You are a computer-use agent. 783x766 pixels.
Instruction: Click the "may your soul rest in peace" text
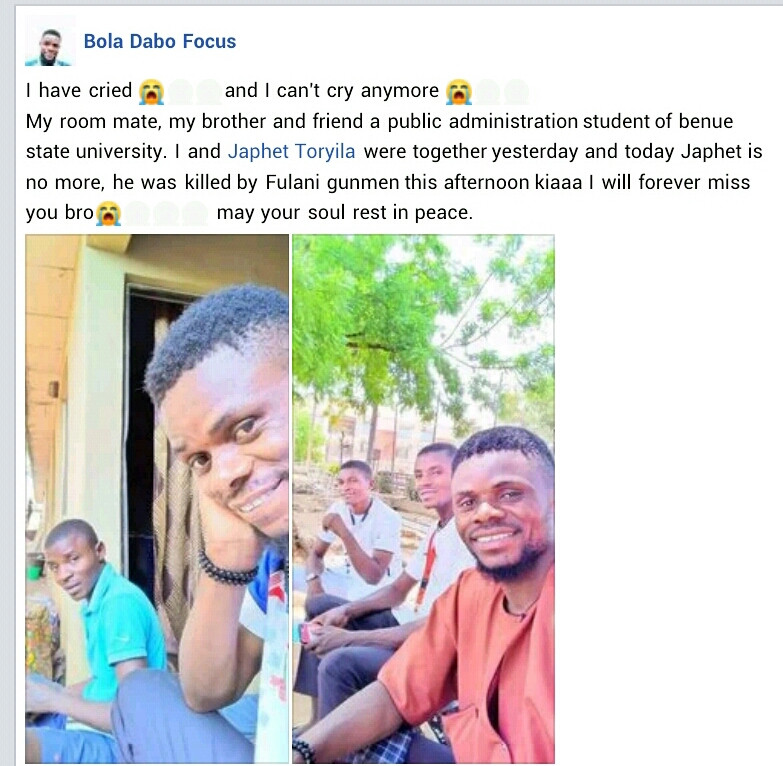[343, 213]
